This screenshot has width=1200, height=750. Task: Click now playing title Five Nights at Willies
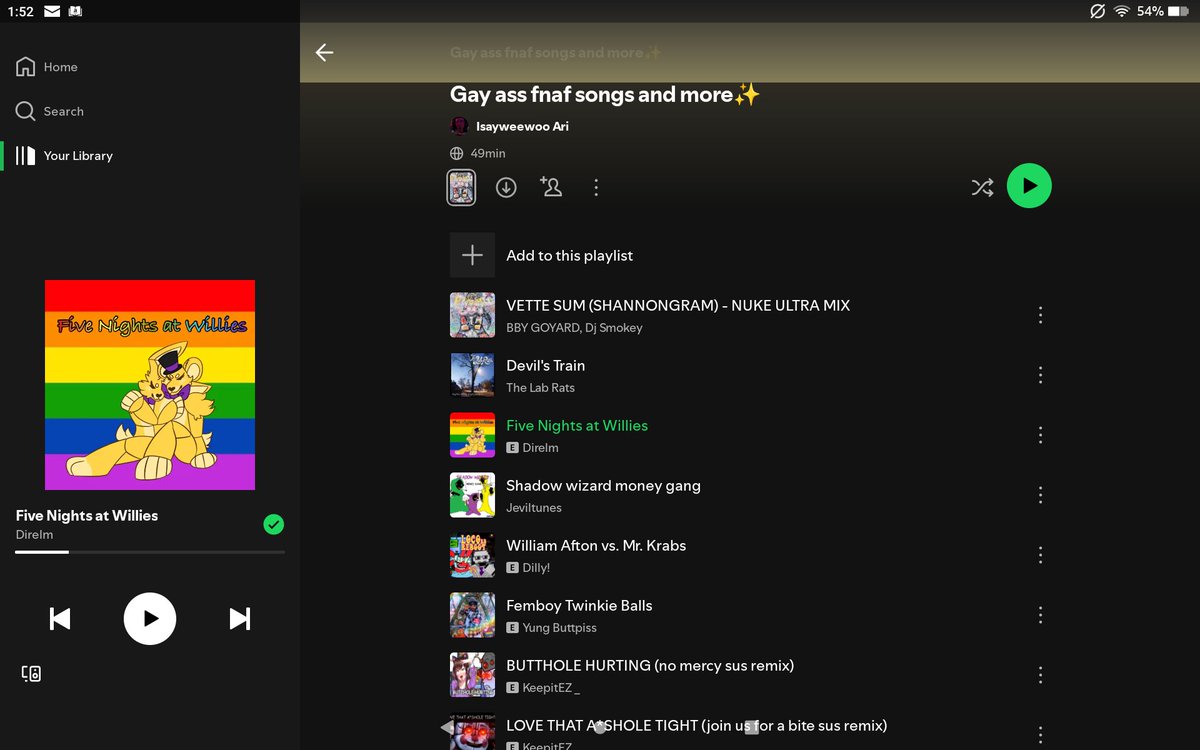pyautogui.click(x=87, y=516)
